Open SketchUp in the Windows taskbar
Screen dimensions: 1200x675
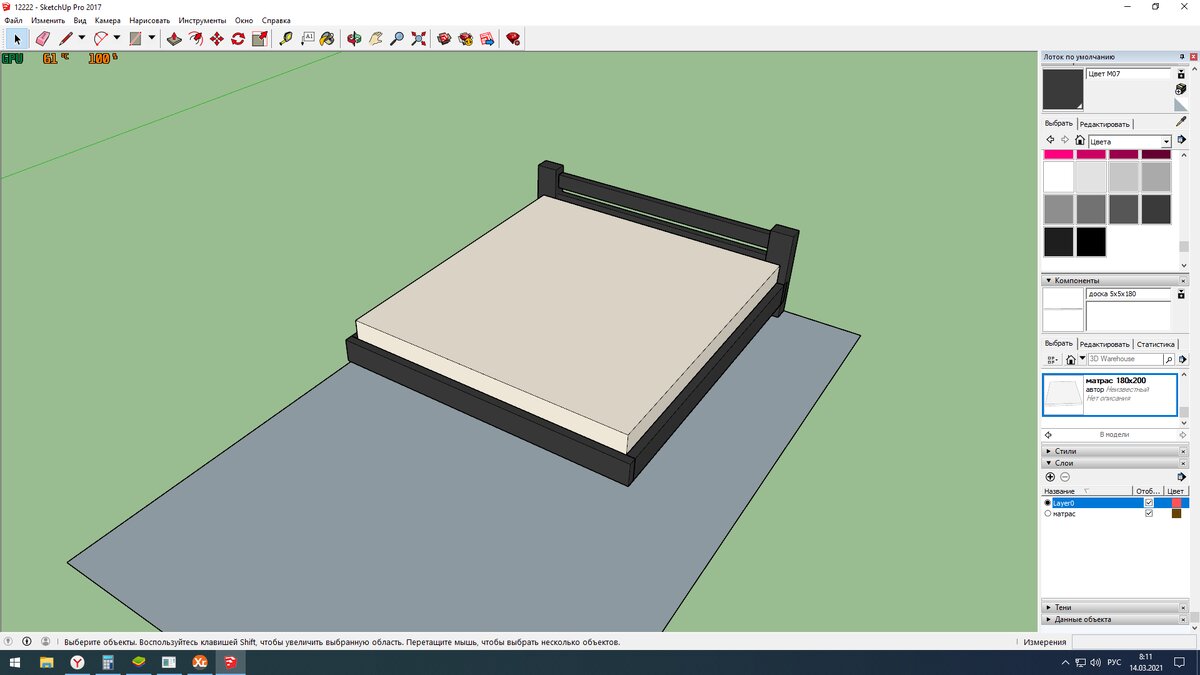point(229,662)
